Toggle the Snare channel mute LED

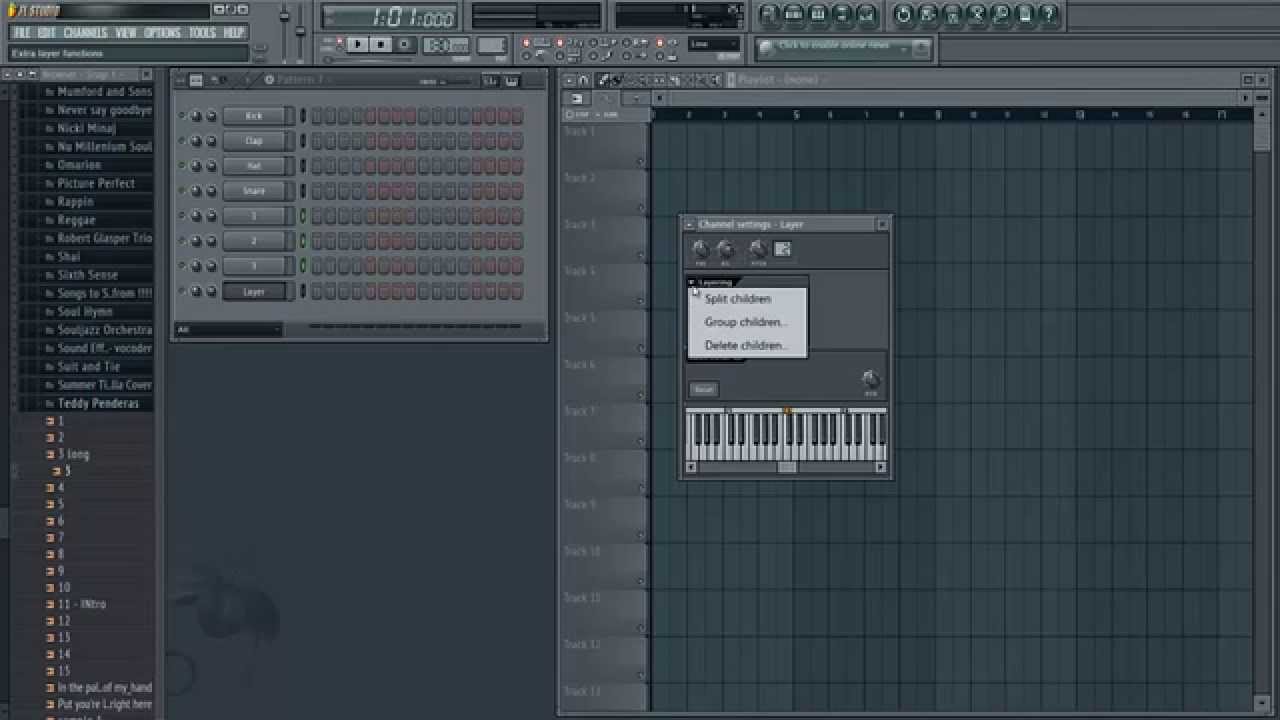[181, 191]
